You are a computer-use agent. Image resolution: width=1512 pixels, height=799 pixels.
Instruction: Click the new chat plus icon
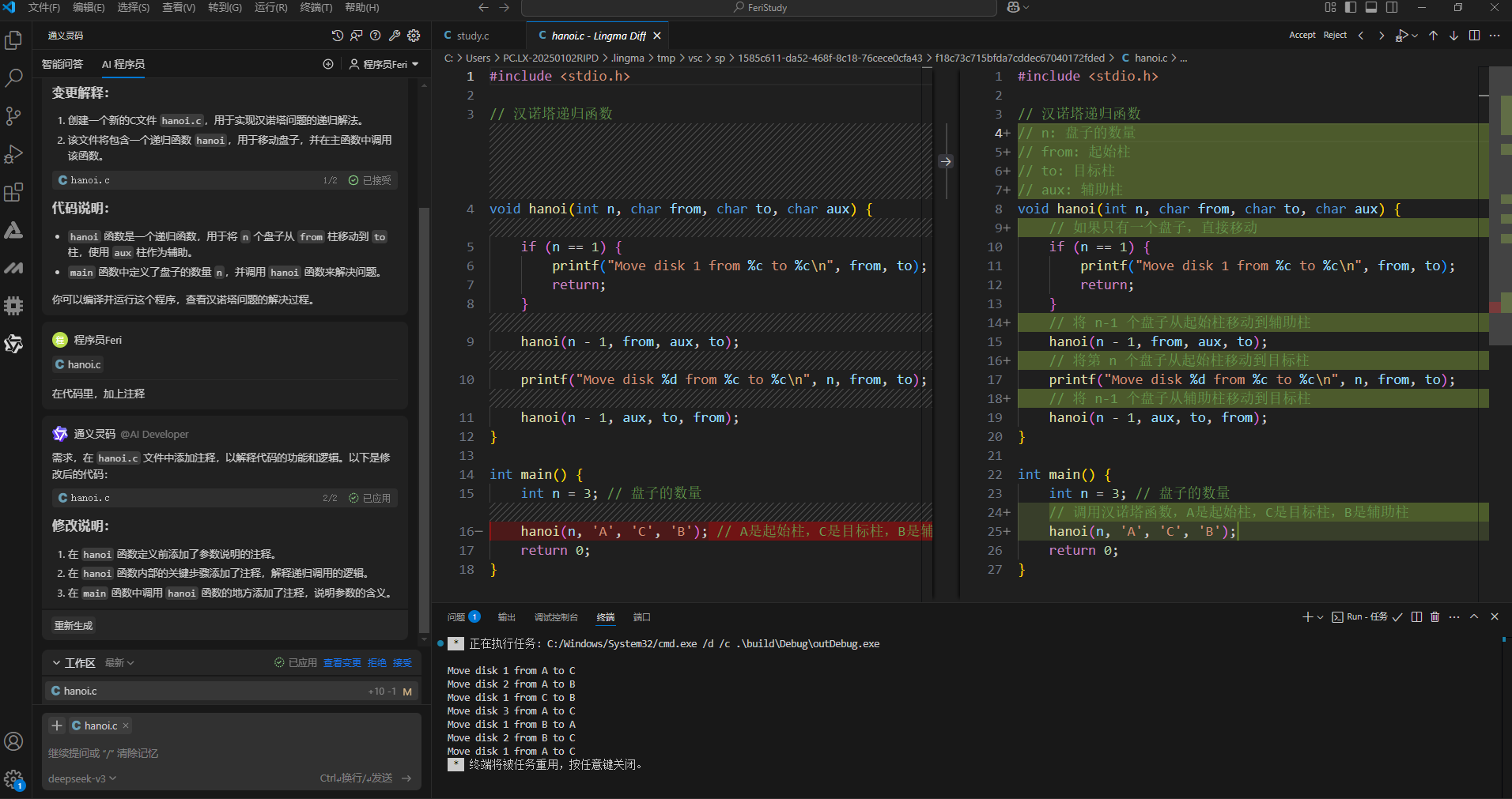point(328,64)
